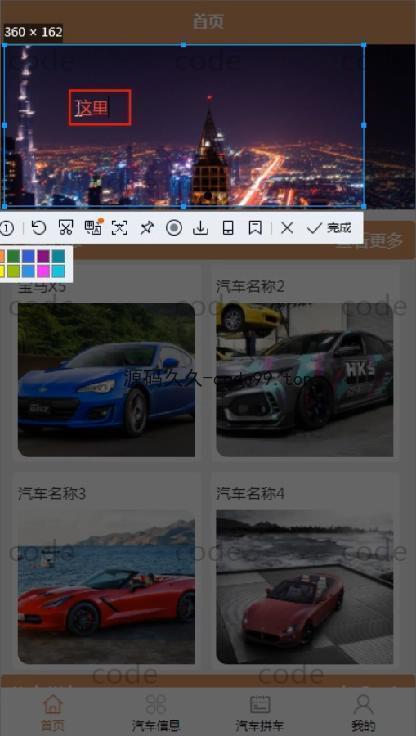Pick the royal blue color swatch

click(28, 256)
